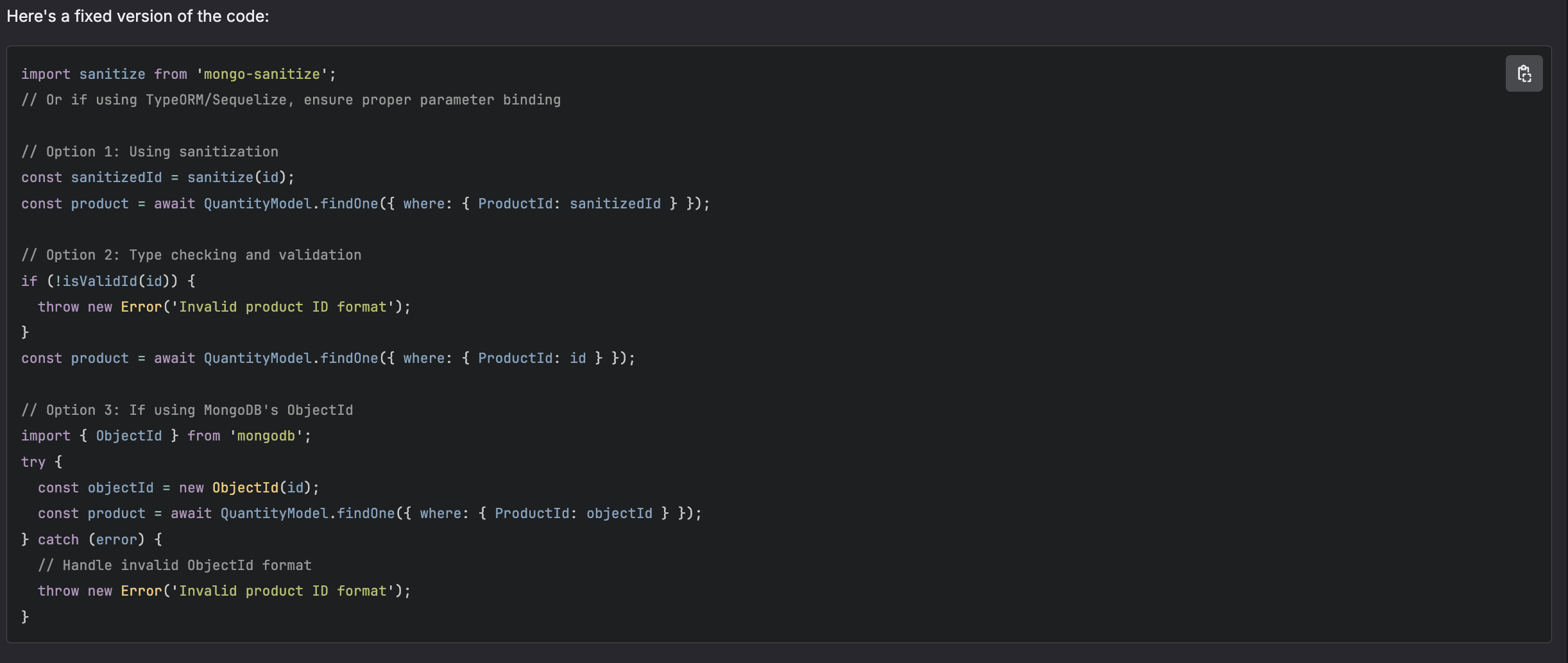
Task: Click objectId inside the where clause
Action: tap(619, 514)
